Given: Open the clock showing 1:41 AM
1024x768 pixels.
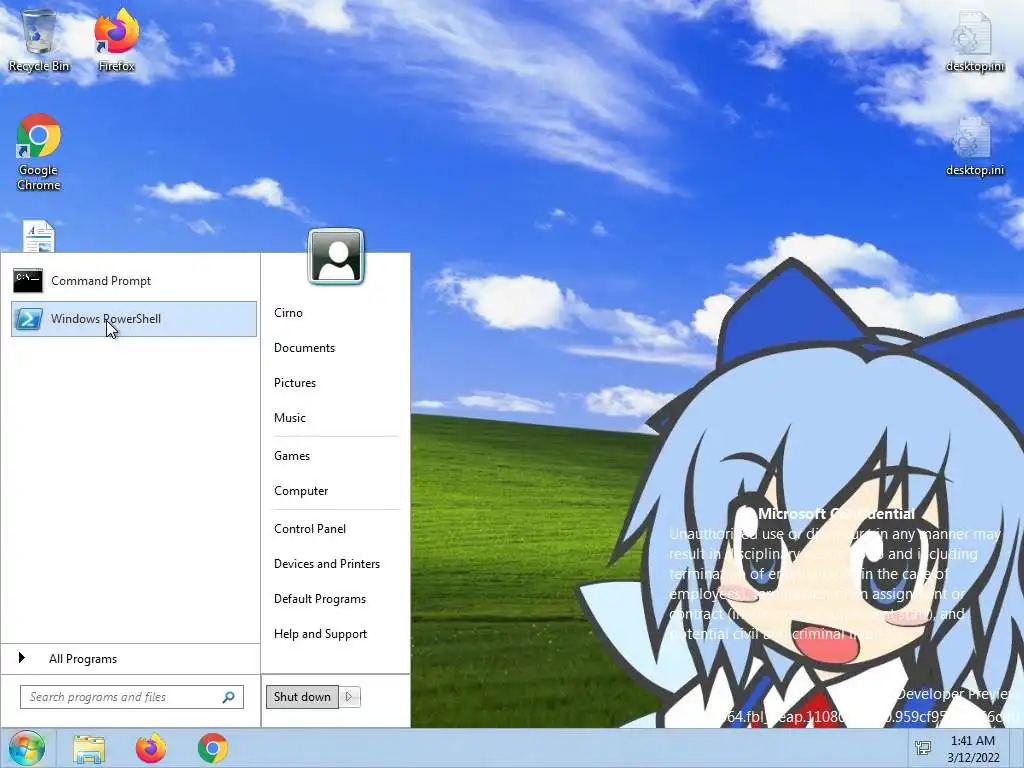Looking at the screenshot, I should [x=973, y=749].
